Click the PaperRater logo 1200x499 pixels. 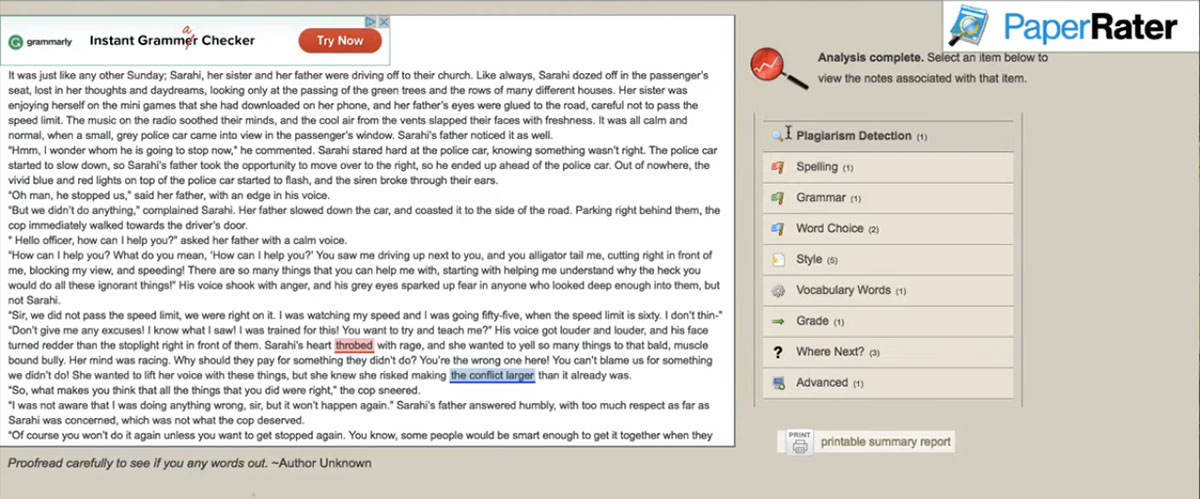click(1063, 27)
